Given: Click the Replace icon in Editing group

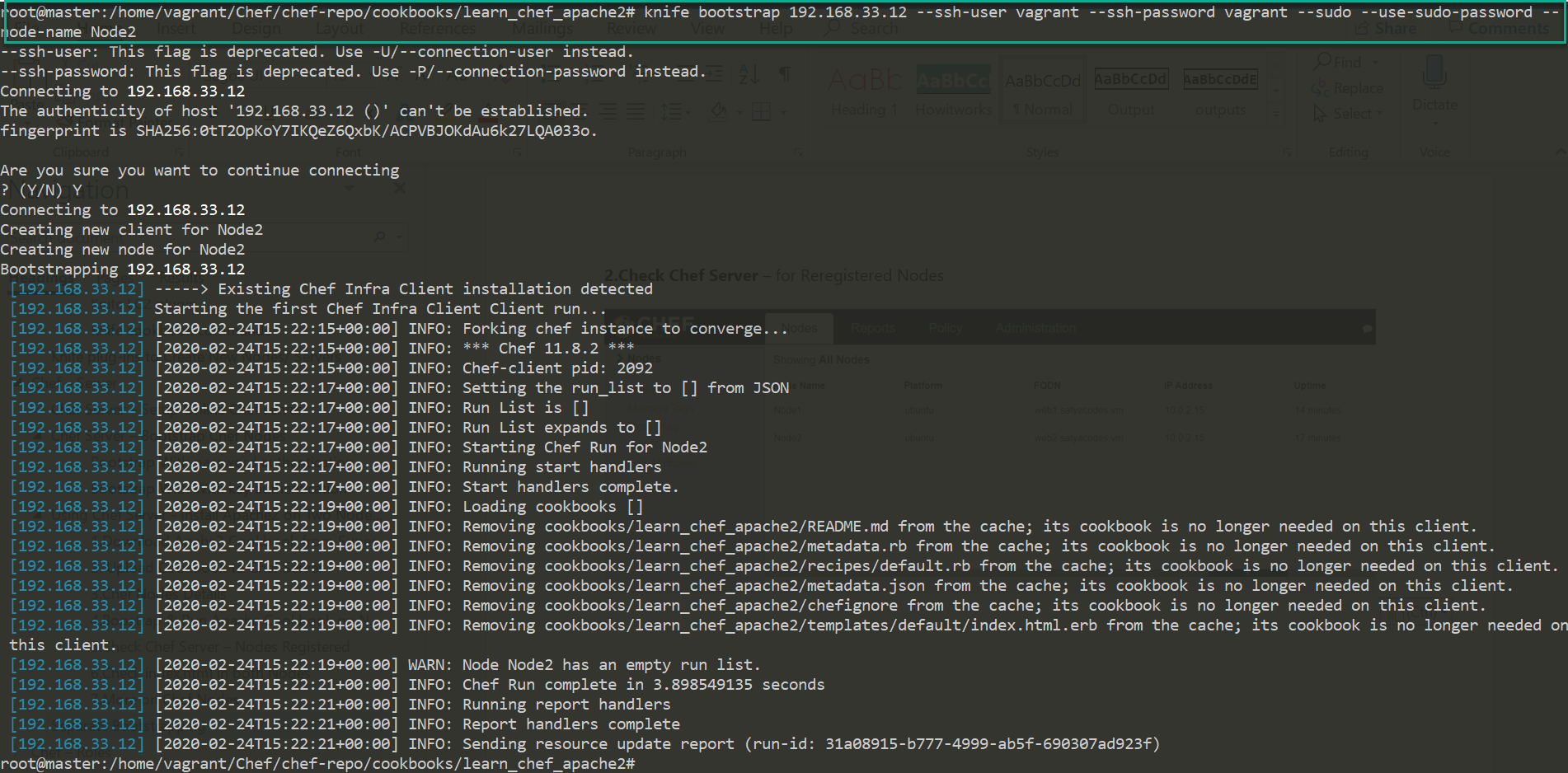Looking at the screenshot, I should click(x=1322, y=88).
